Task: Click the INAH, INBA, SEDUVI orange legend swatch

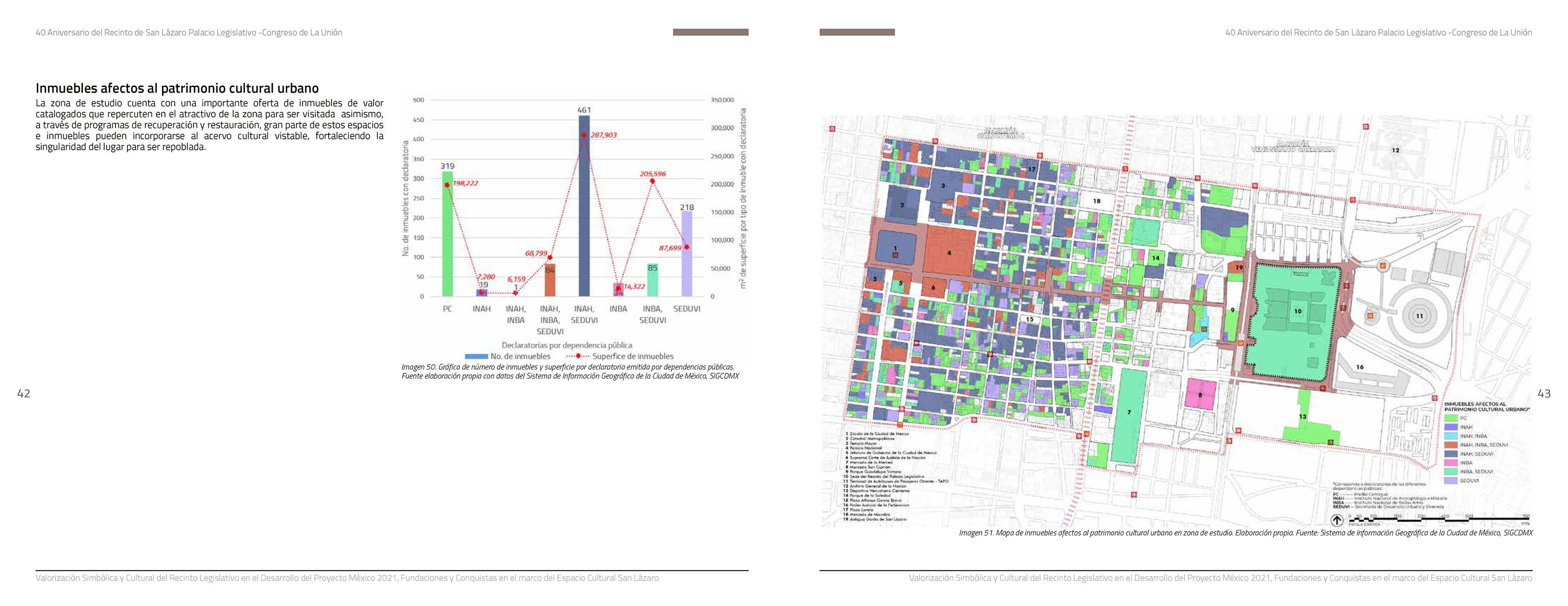Action: click(1451, 445)
